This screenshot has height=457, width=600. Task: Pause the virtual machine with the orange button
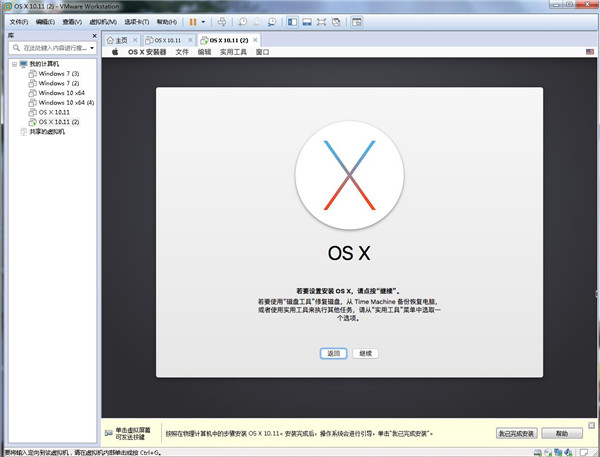pos(193,22)
